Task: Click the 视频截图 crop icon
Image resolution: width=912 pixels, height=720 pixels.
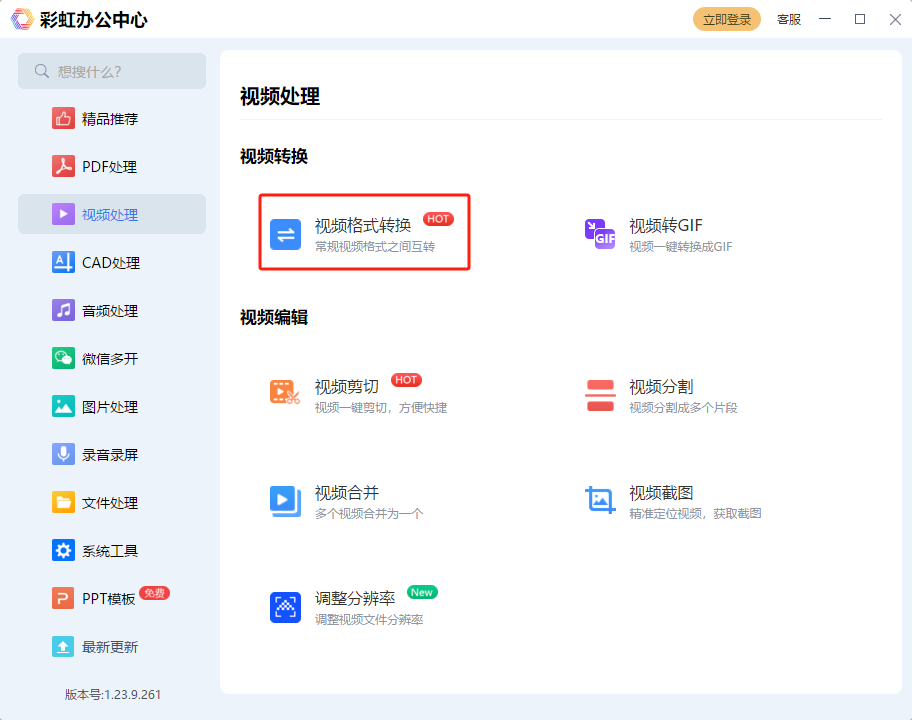Action: pyautogui.click(x=600, y=500)
